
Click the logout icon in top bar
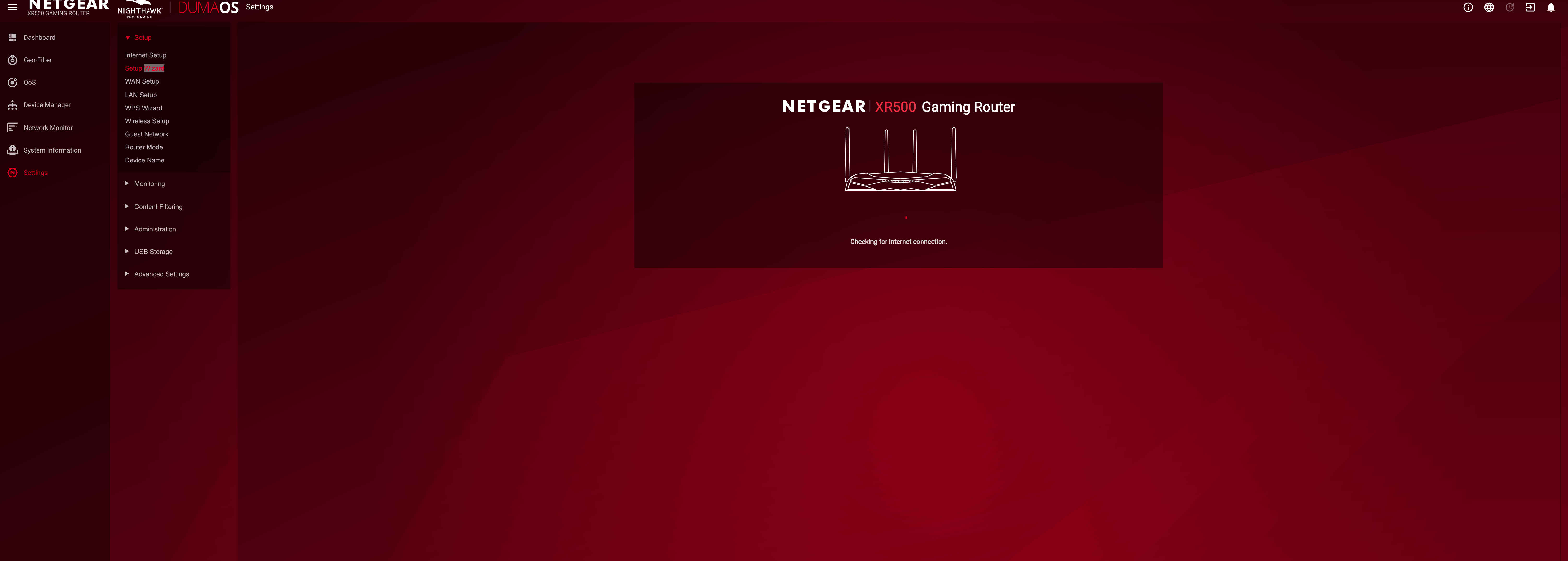pyautogui.click(x=1530, y=7)
